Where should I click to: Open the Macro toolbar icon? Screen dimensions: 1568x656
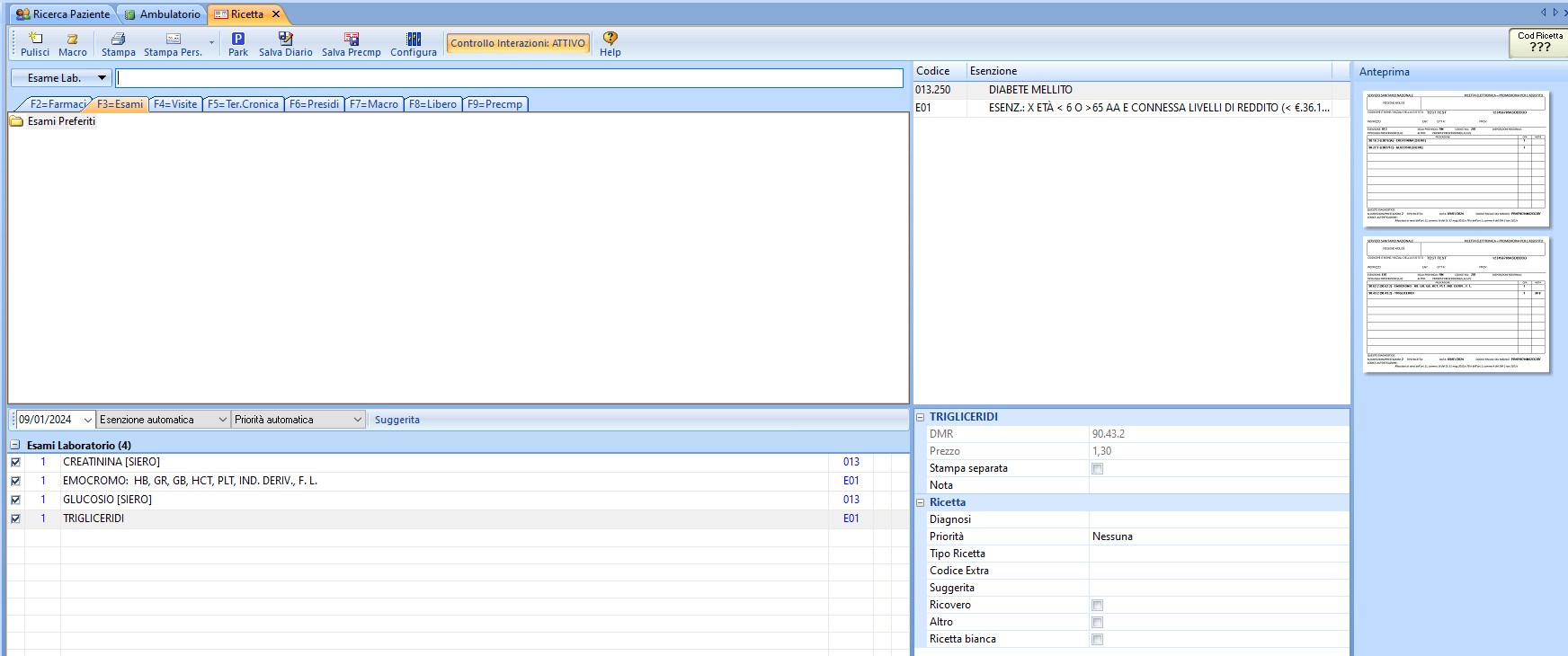tap(73, 44)
